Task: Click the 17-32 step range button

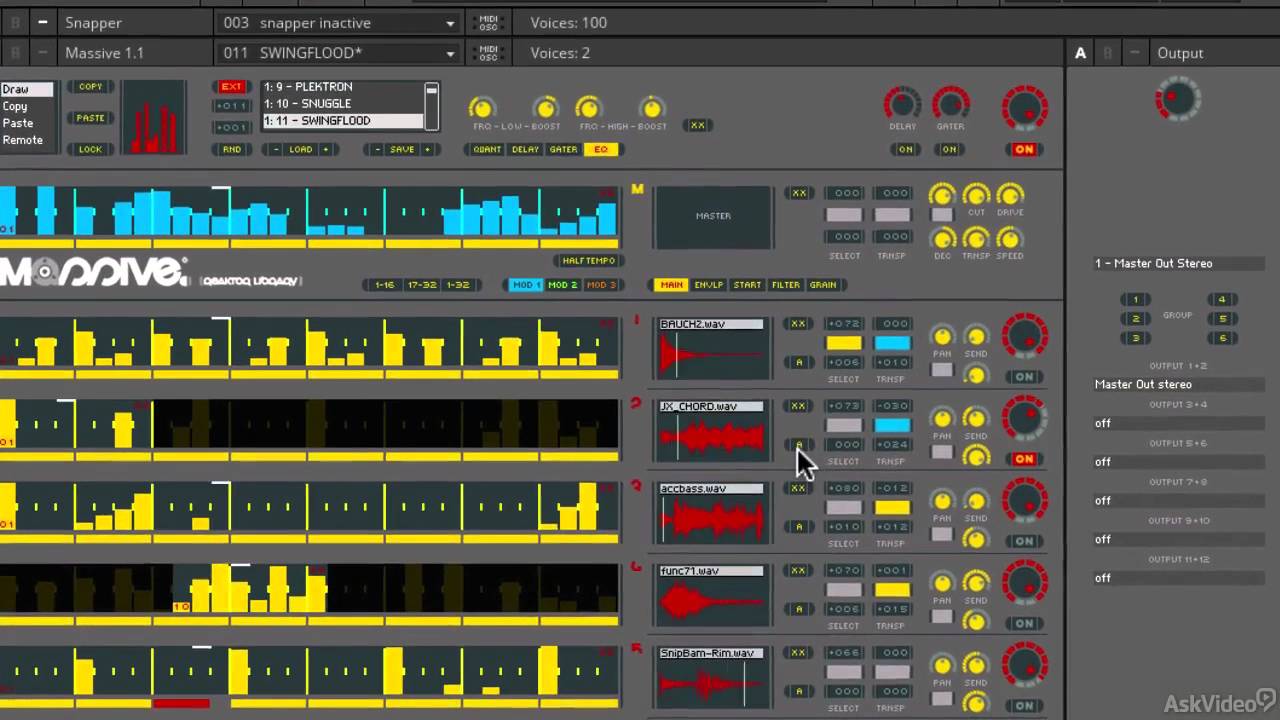Action: tap(421, 285)
